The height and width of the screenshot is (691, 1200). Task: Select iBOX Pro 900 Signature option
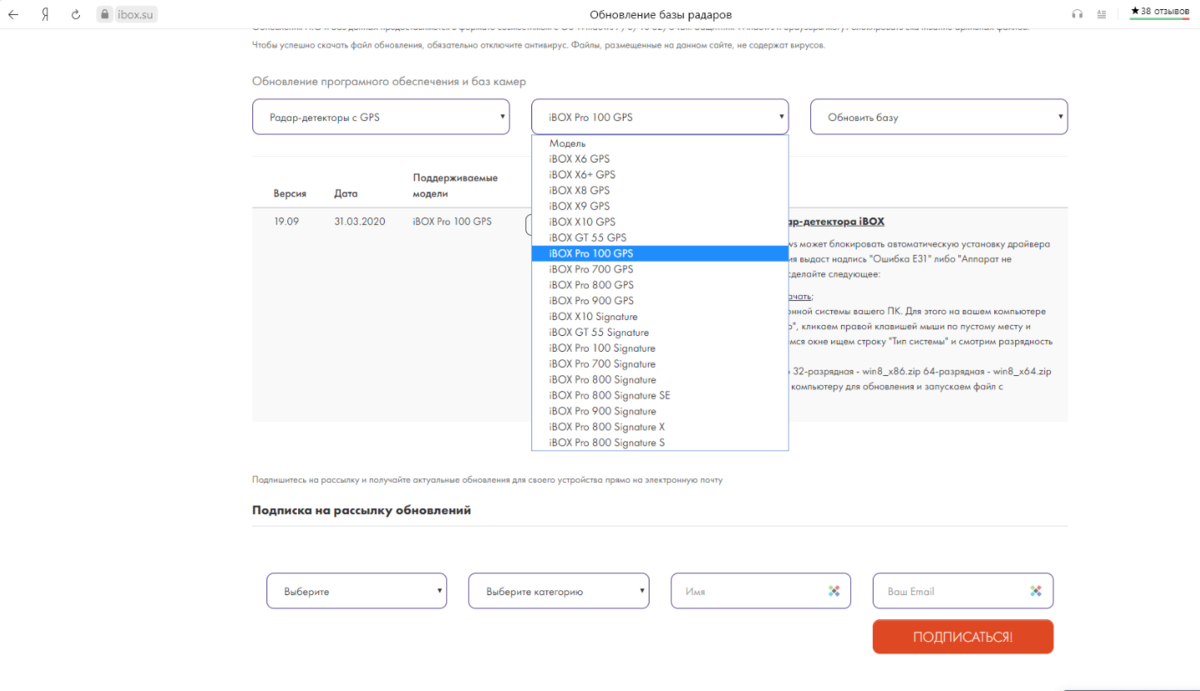pos(660,411)
